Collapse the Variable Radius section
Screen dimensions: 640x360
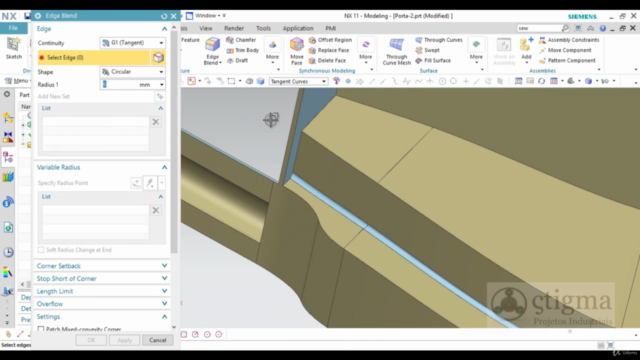(x=164, y=167)
